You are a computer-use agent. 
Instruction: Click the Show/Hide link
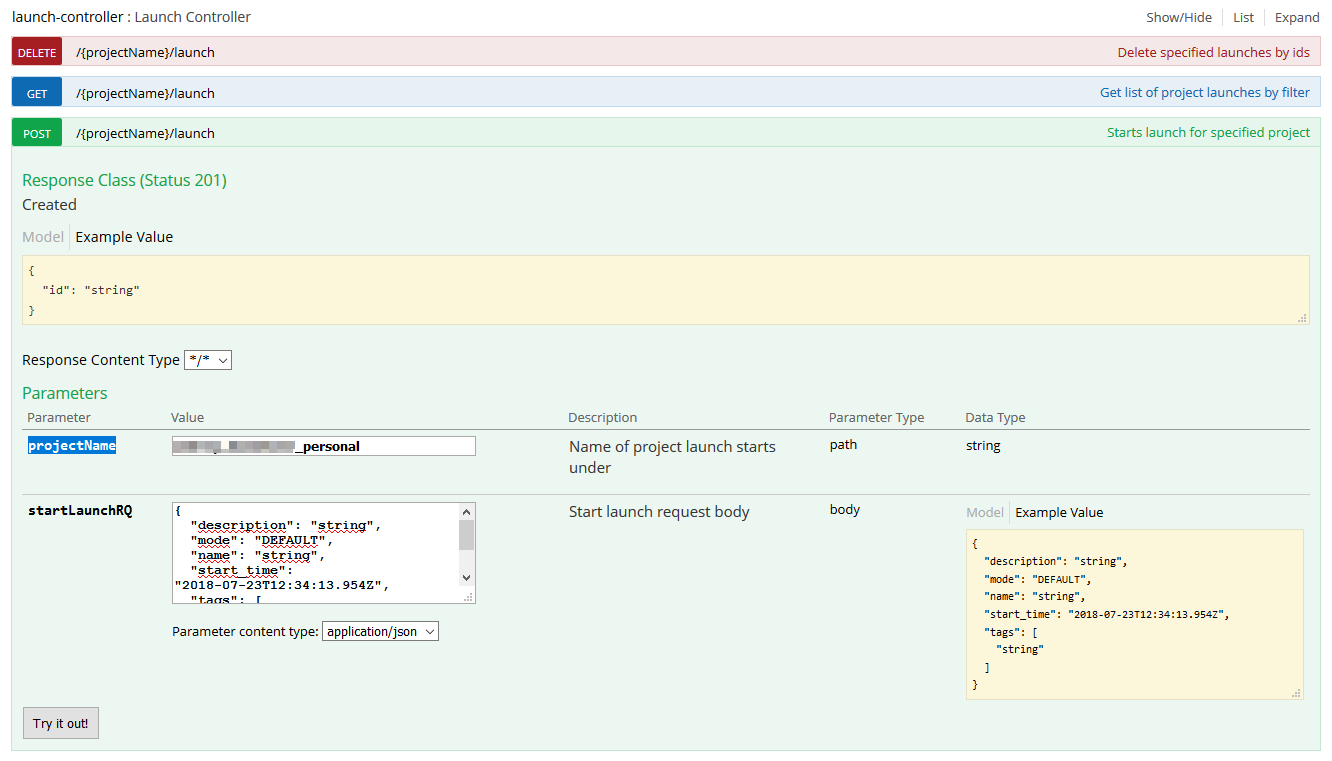(x=1177, y=17)
